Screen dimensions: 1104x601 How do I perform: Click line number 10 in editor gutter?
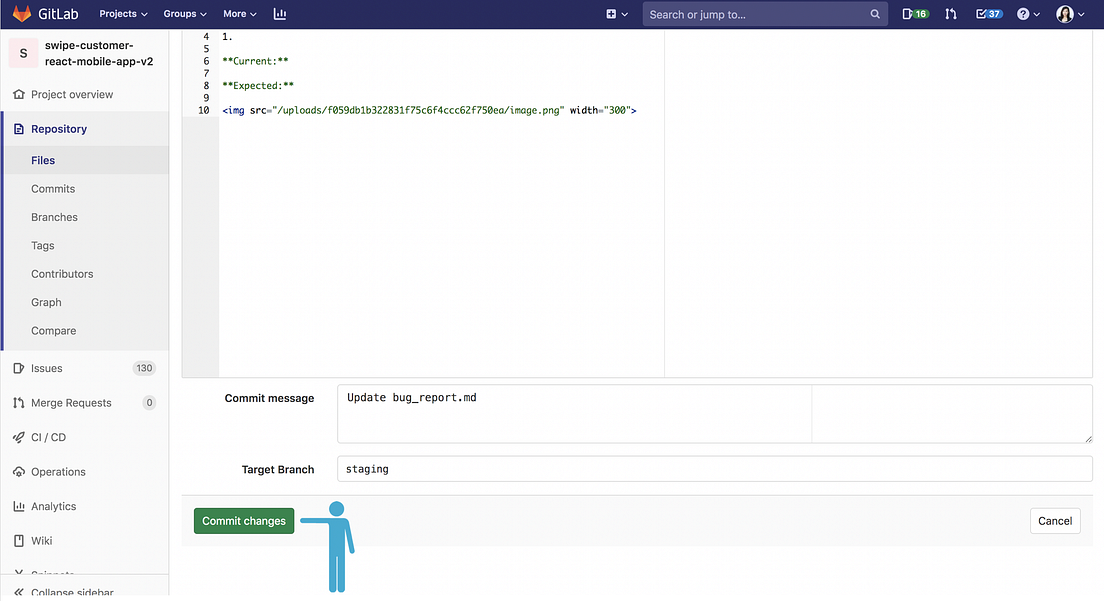(x=203, y=110)
